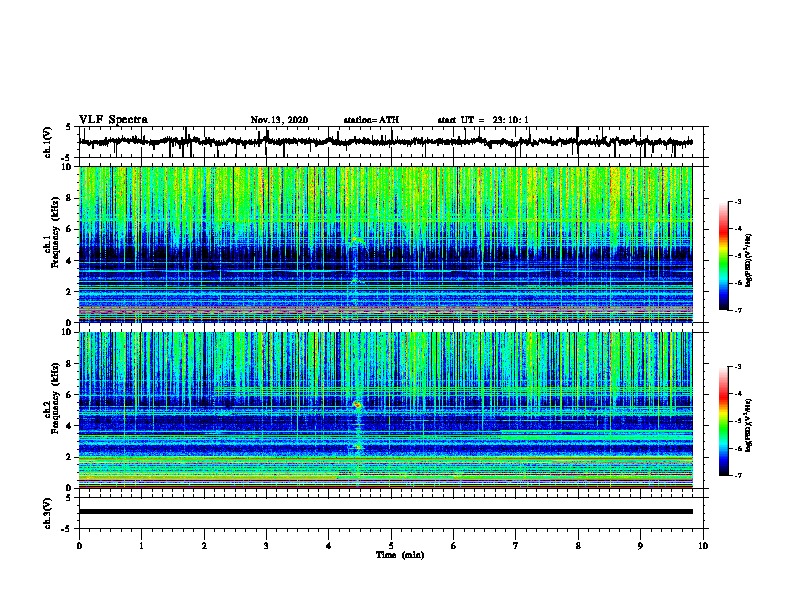Click the "Time (min)" axis title
This screenshot has height=612, width=792.
tap(400, 555)
